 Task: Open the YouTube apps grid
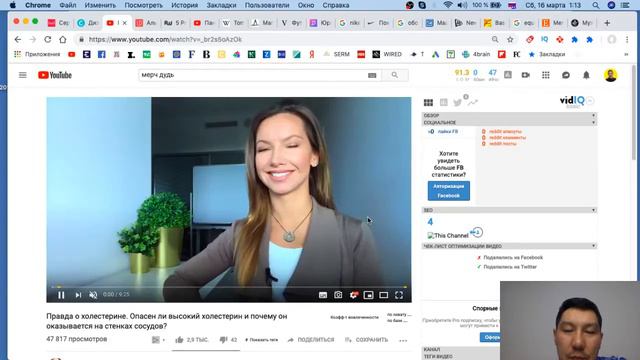546,75
